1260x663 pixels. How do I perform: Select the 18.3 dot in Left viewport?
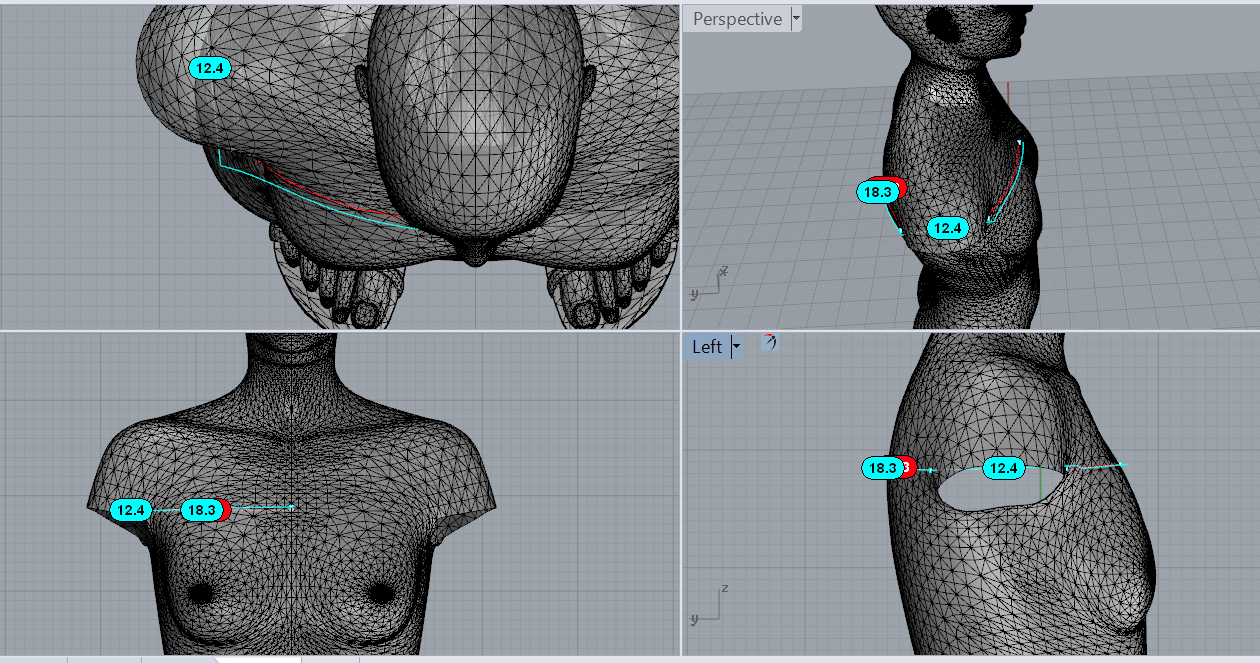click(x=882, y=468)
